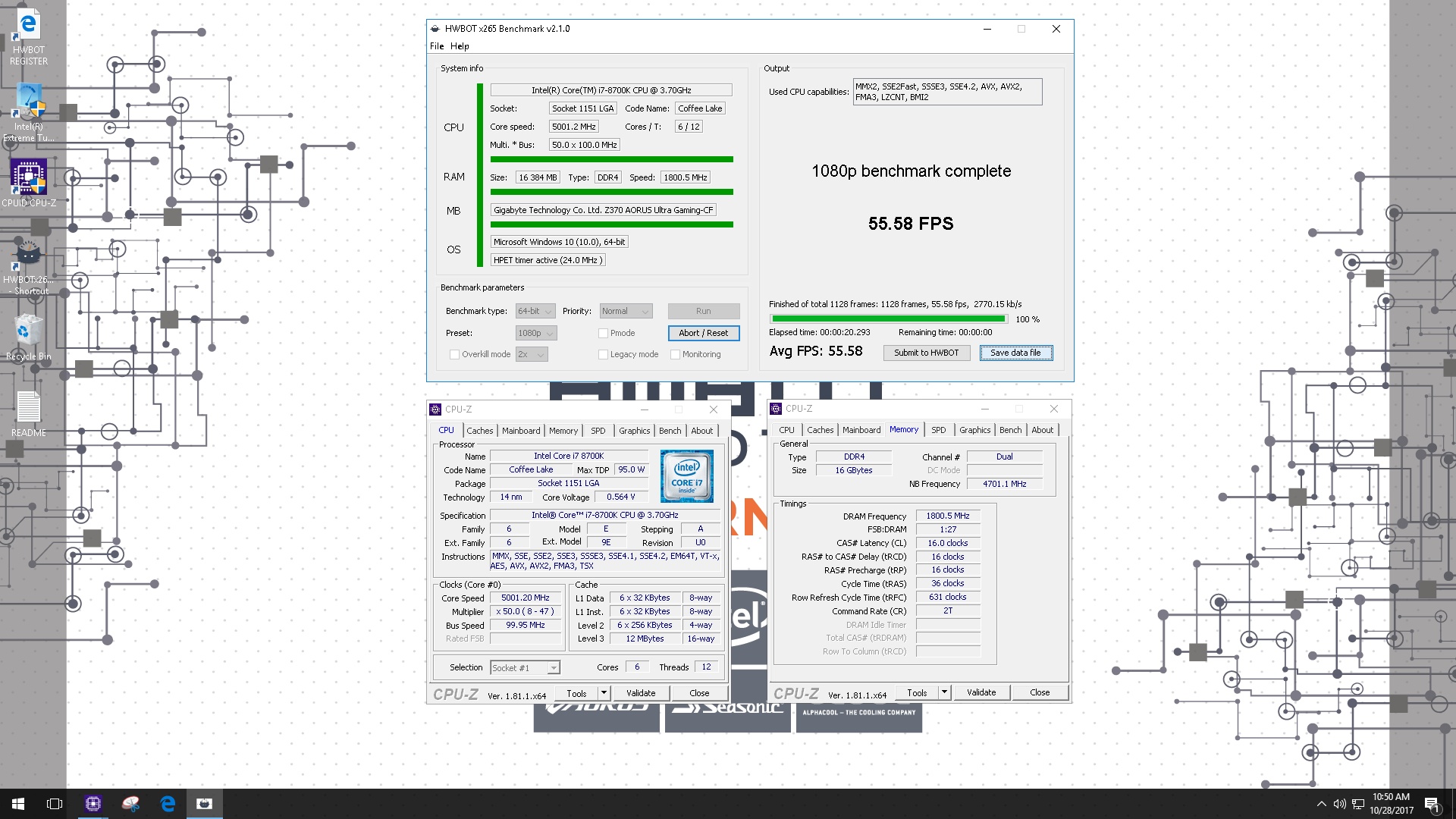Image resolution: width=1456 pixels, height=819 pixels.
Task: Open the Preset 1080p dropdown
Action: [536, 333]
